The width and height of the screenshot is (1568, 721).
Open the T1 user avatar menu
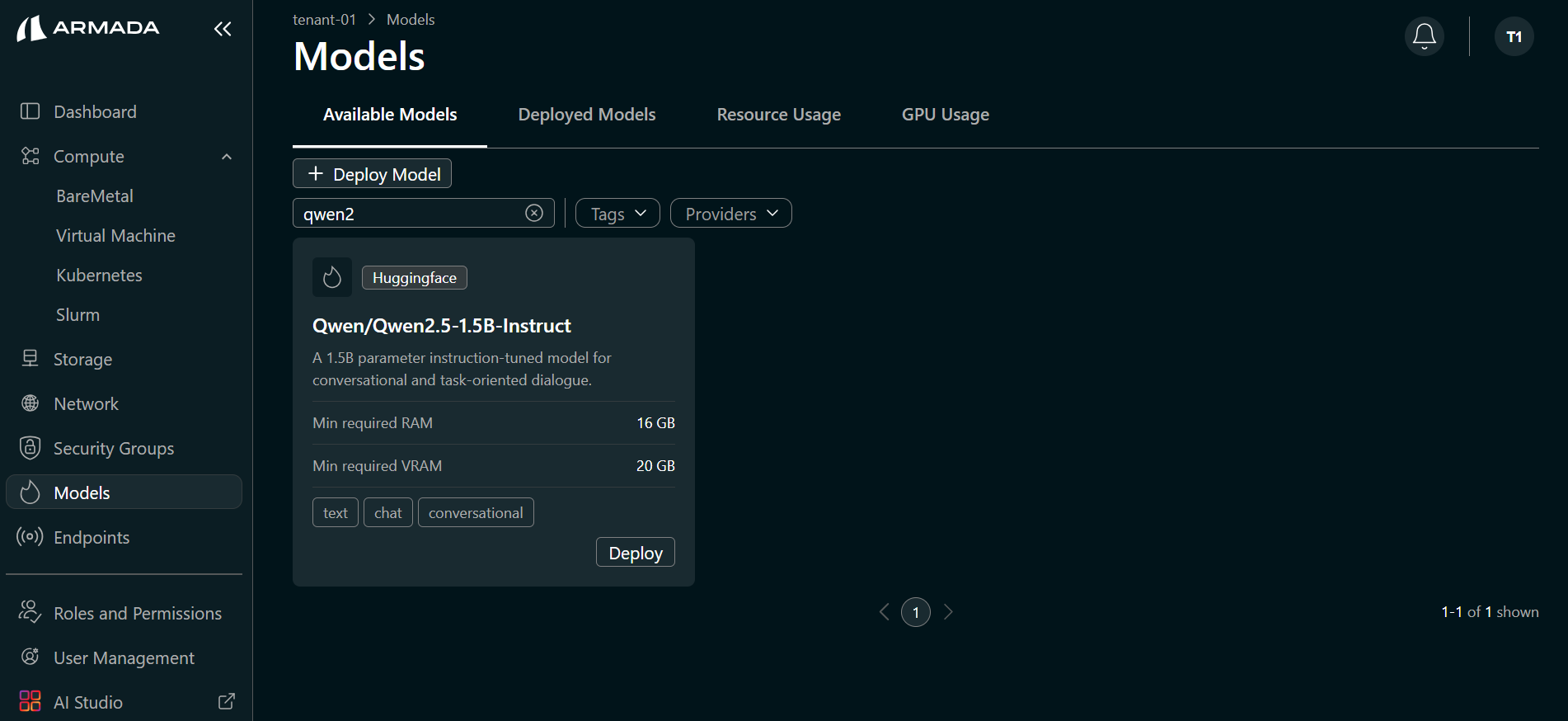pos(1514,36)
